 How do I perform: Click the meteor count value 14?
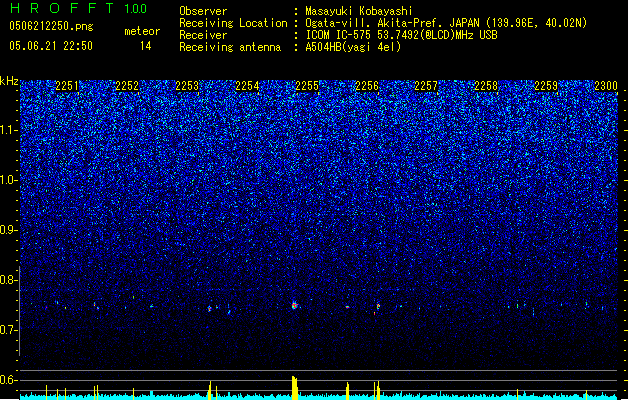145,46
